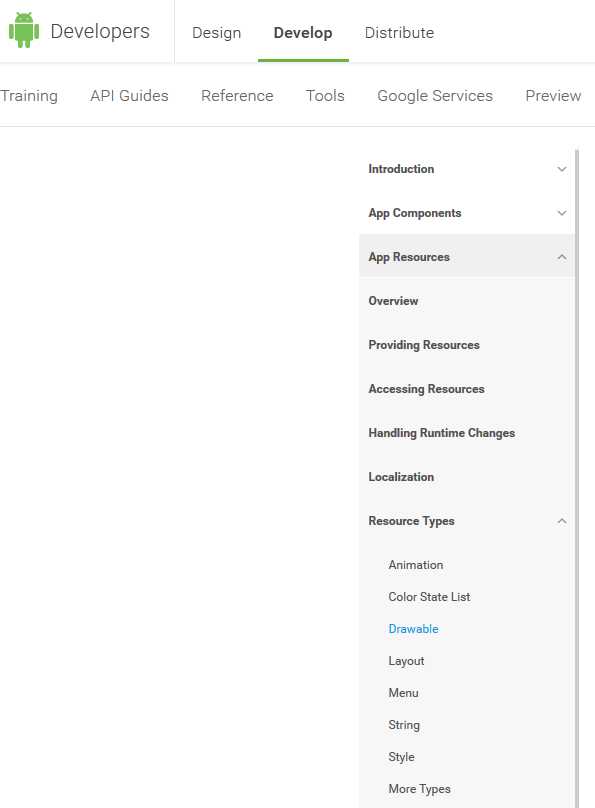Go to Training section
The image size is (595, 808).
29,96
